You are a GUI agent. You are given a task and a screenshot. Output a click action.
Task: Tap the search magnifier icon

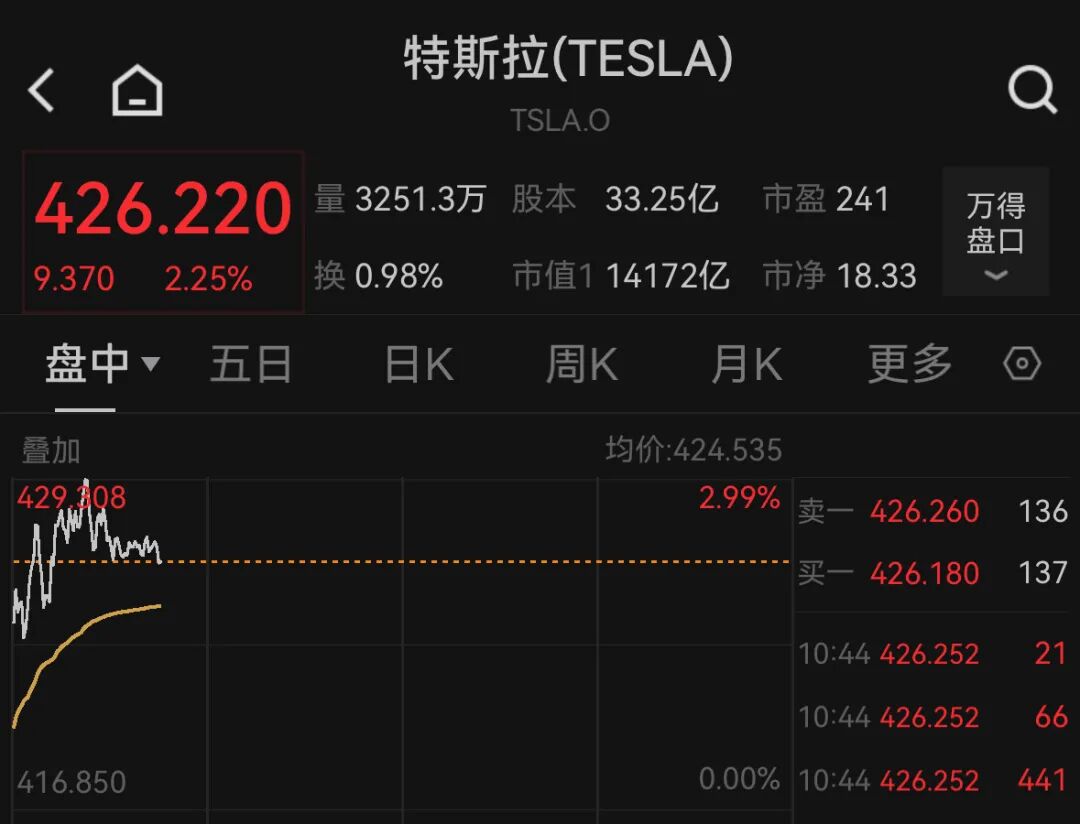coord(1032,91)
